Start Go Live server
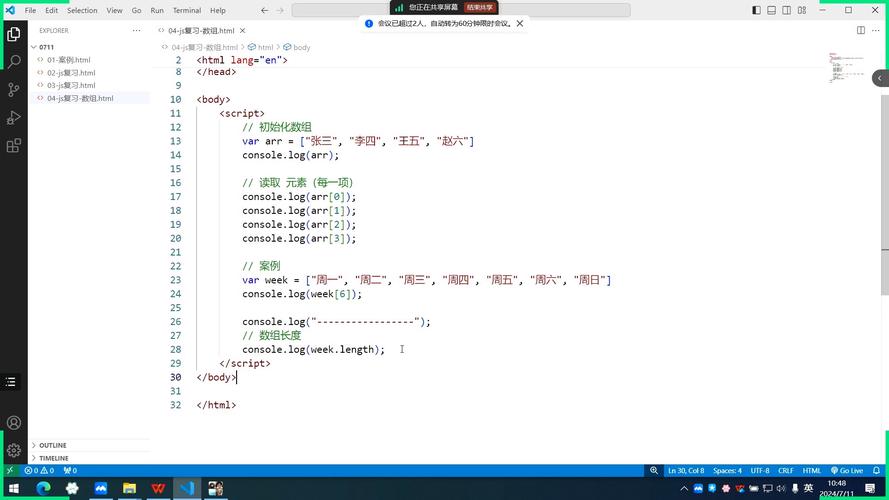Viewport: 889px width, 500px height. [x=847, y=471]
